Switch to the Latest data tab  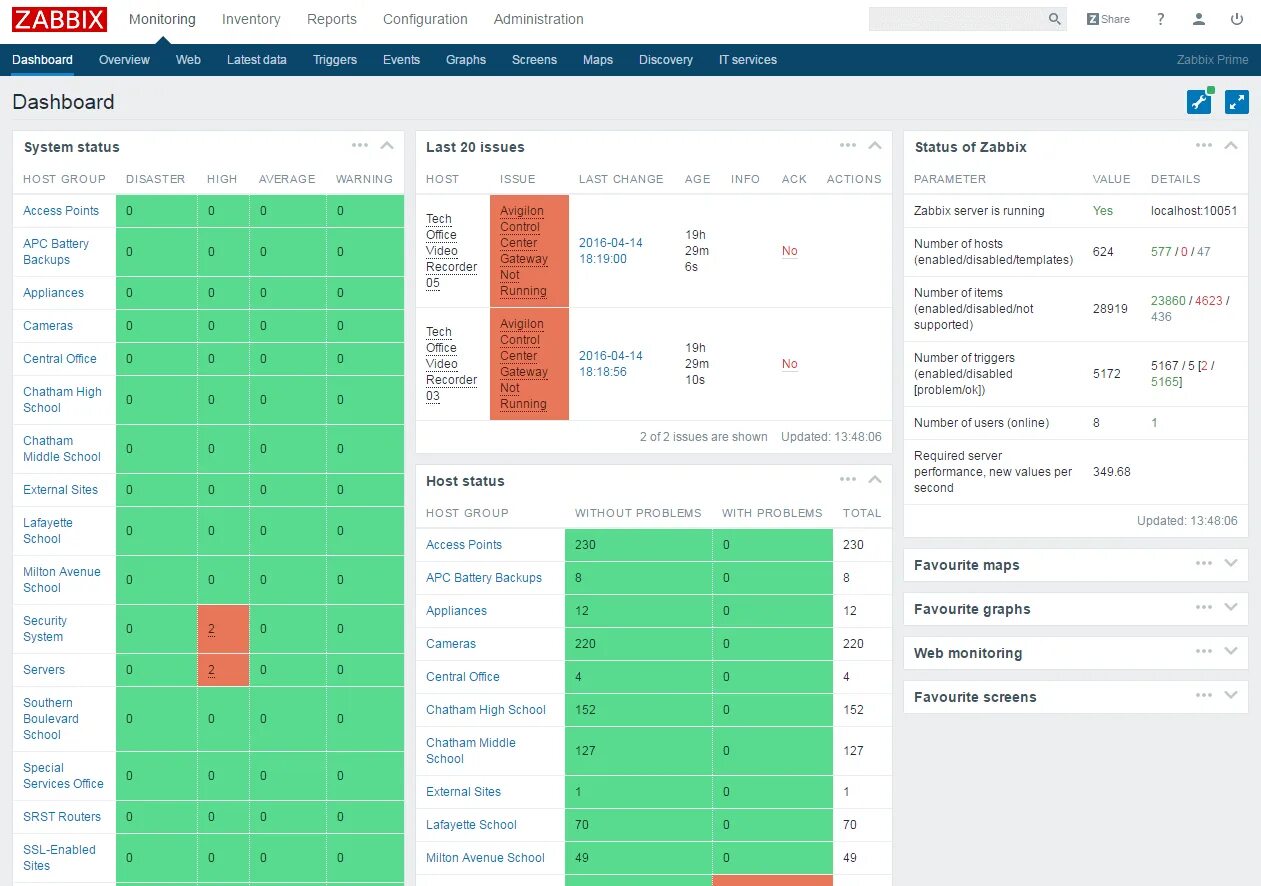(257, 60)
